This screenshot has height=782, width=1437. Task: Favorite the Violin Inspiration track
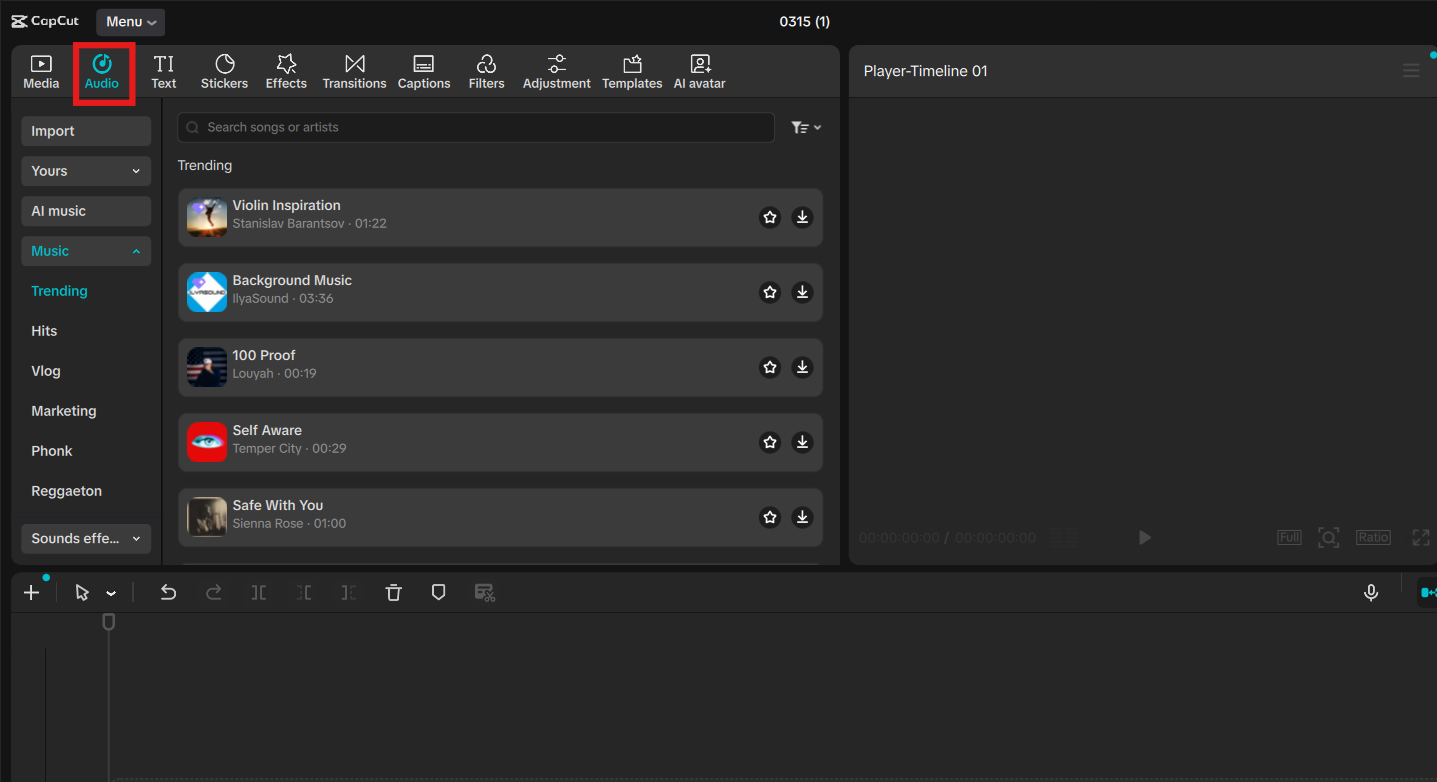[x=770, y=217]
